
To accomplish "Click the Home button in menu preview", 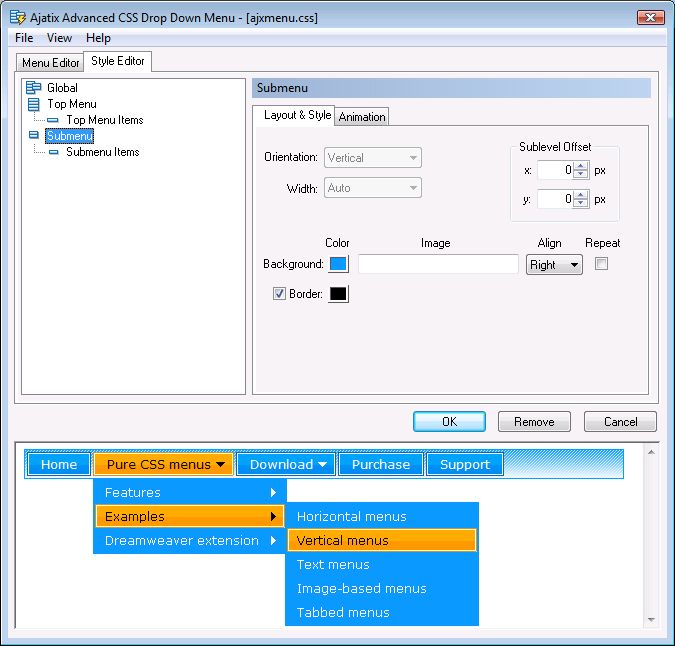I will [x=59, y=464].
